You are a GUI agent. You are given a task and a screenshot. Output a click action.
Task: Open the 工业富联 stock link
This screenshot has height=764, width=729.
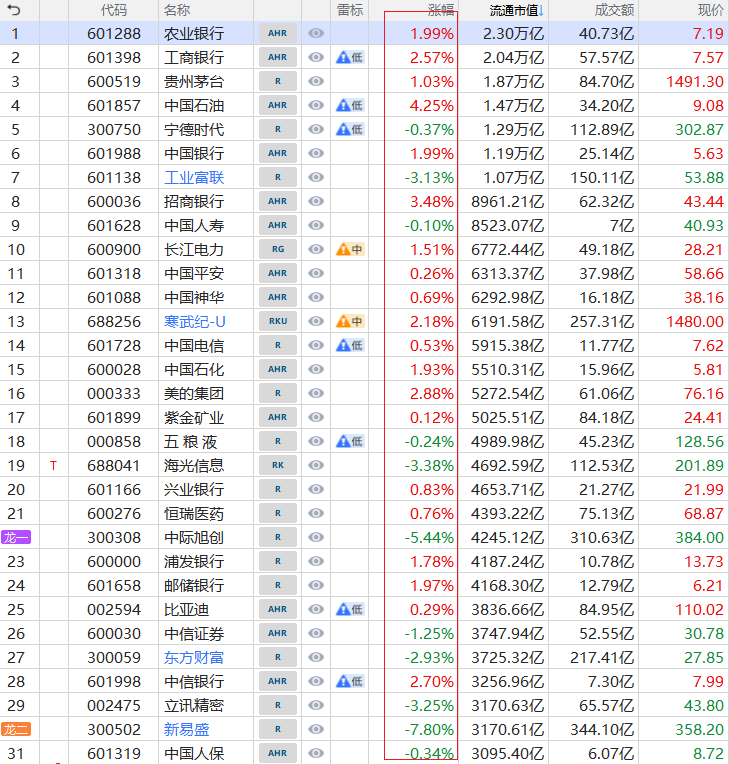[194, 178]
